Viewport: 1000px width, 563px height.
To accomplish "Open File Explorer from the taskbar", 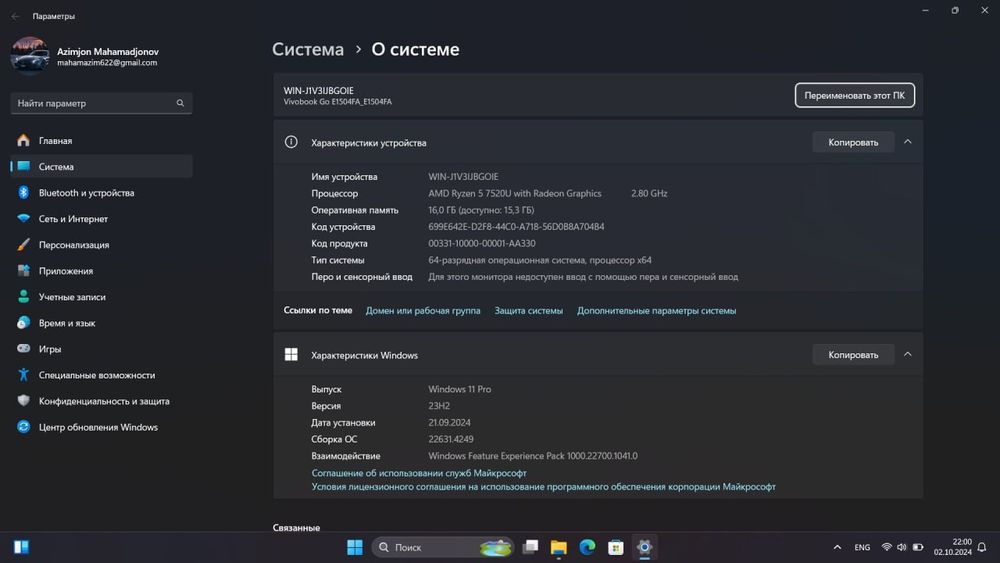I will click(x=559, y=547).
